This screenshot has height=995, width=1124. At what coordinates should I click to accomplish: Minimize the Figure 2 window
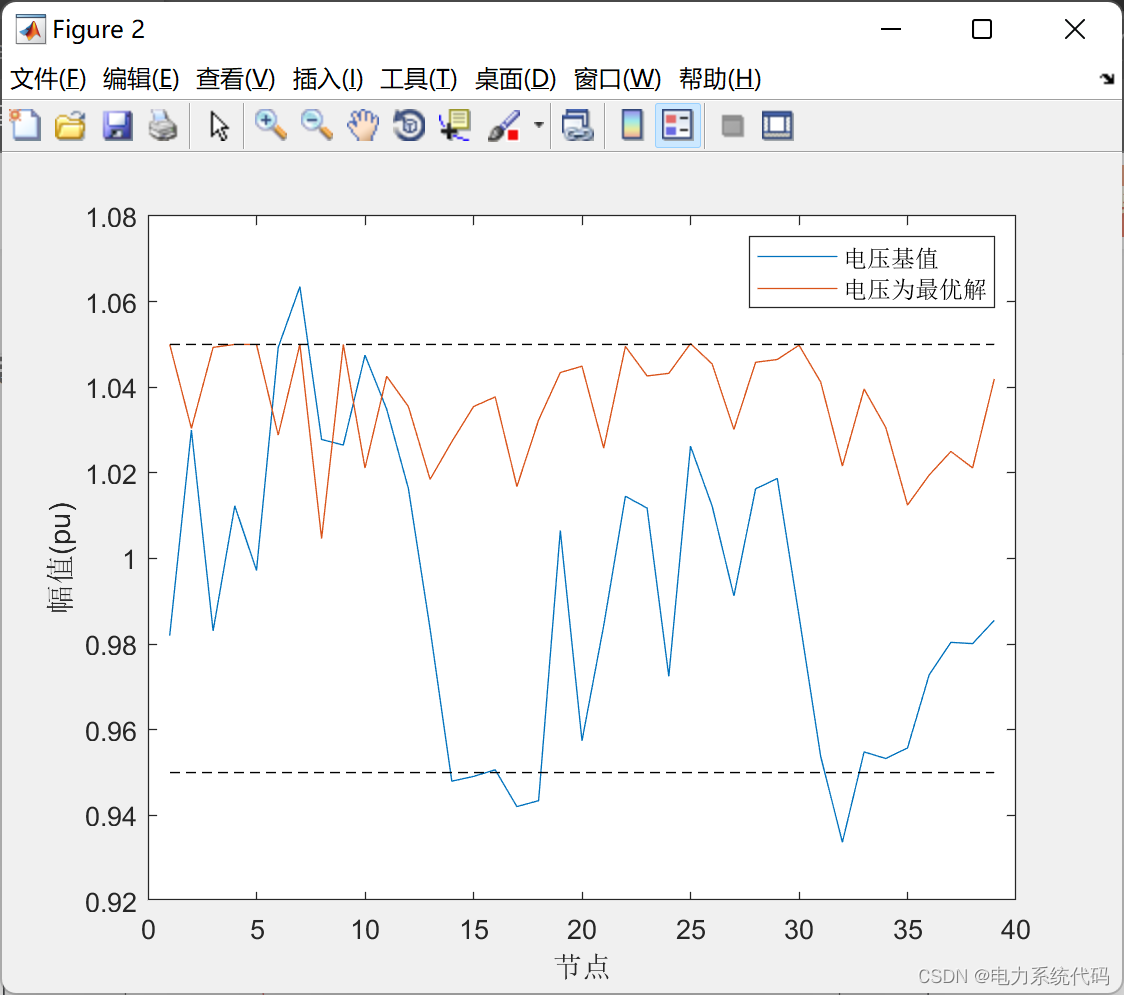point(890,29)
